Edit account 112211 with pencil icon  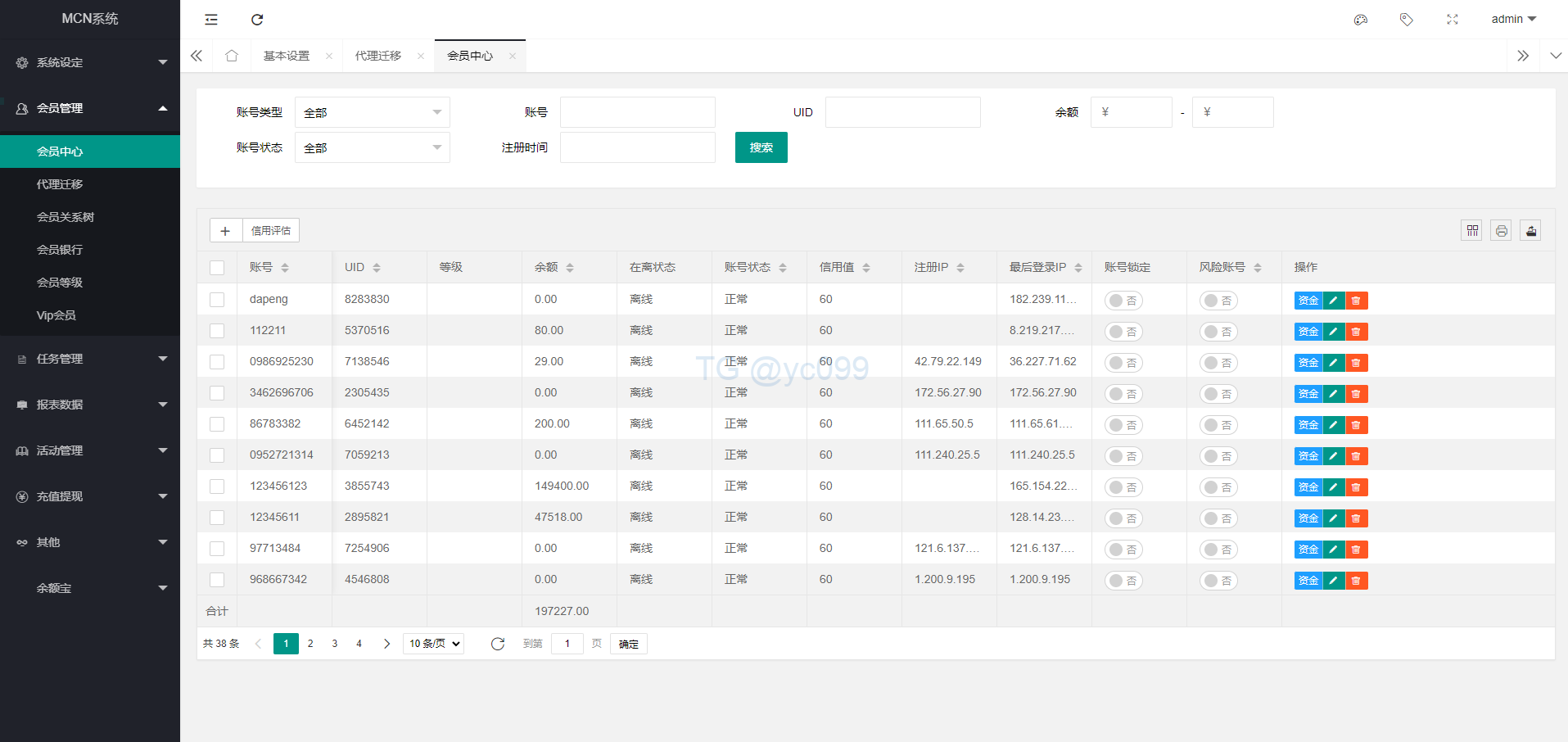pos(1333,332)
